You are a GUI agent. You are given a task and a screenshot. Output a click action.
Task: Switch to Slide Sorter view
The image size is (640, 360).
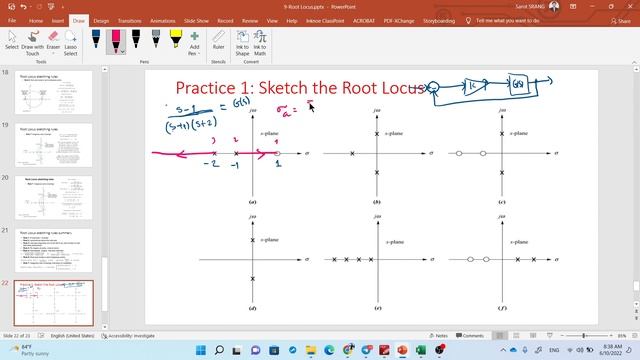[x=516, y=336]
